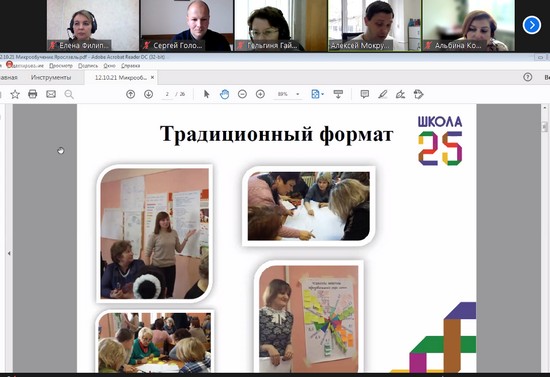Expand the fit page options dropdown
550x377 pixels.
tap(323, 94)
